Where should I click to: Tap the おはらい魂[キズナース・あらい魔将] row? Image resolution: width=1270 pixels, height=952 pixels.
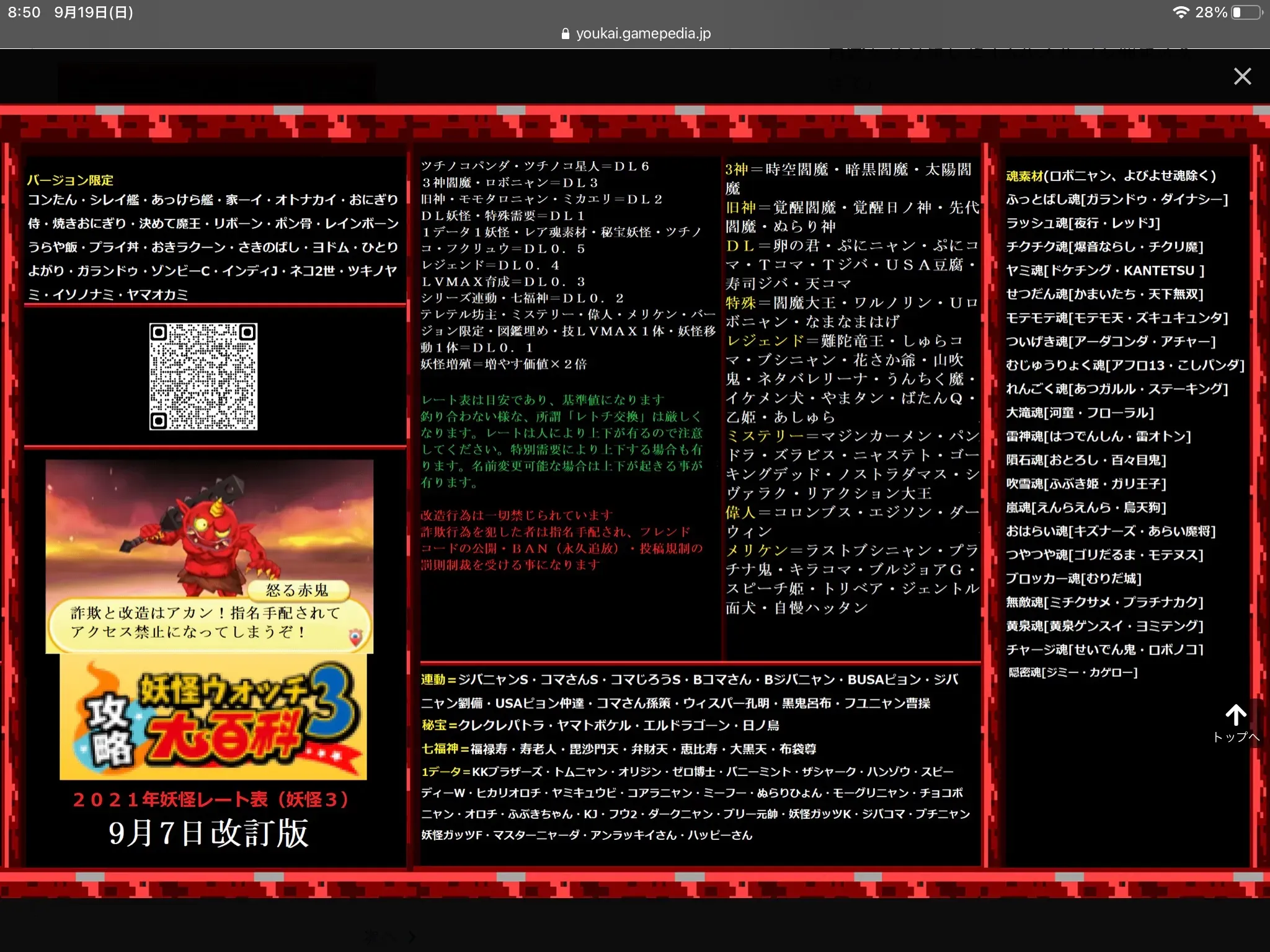[x=1111, y=531]
